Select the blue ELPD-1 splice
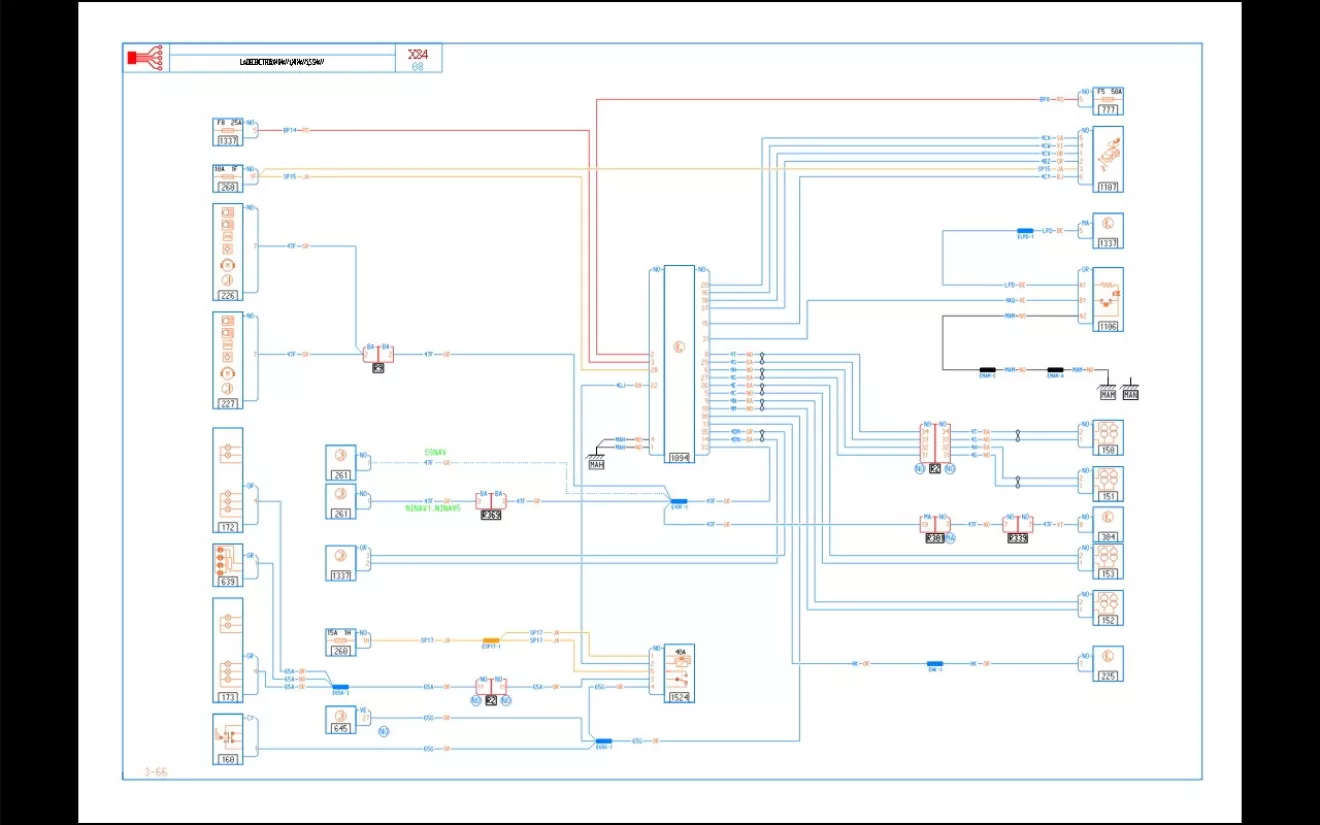The height and width of the screenshot is (825, 1320). pyautogui.click(x=1024, y=232)
